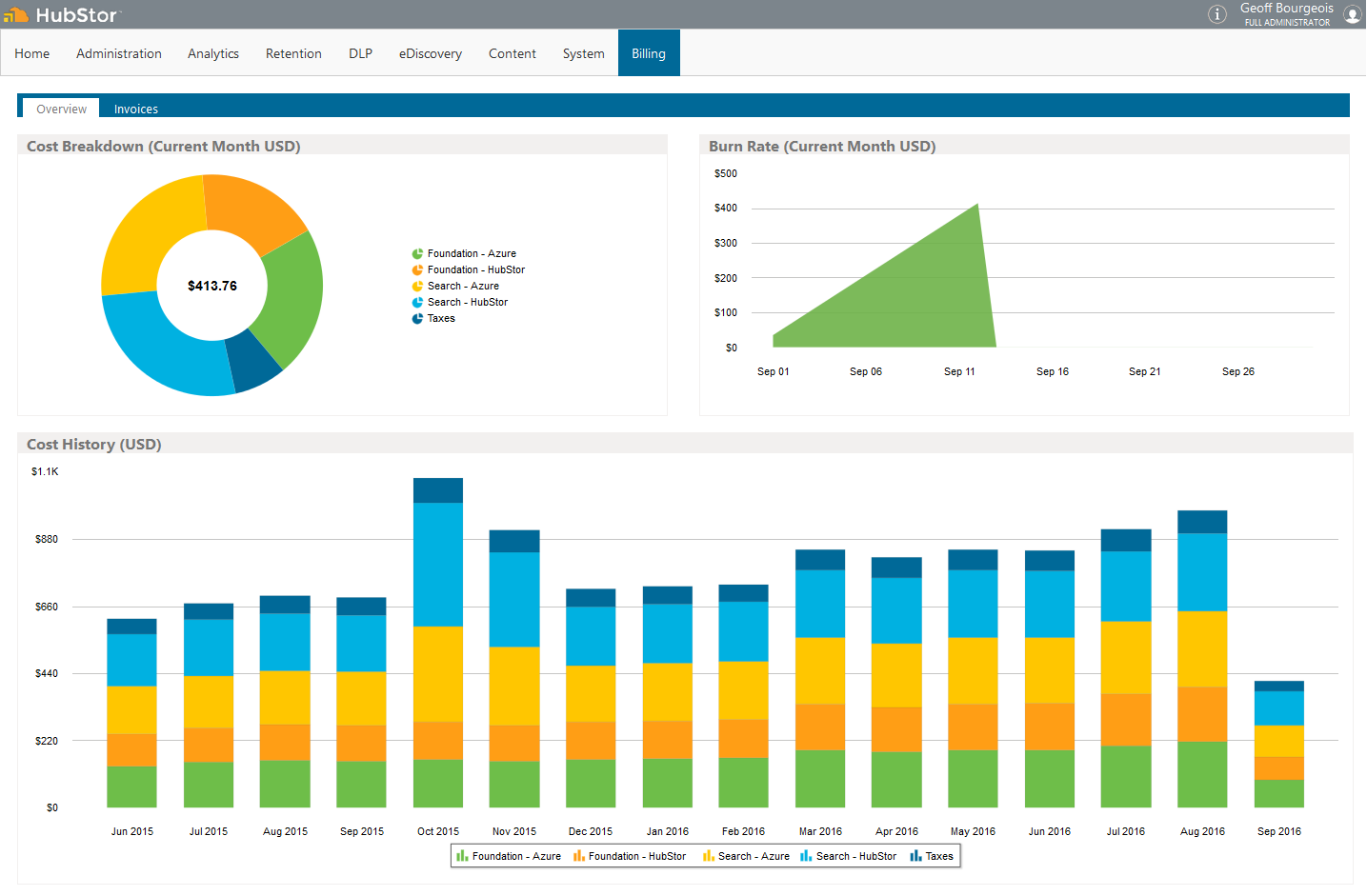Click Foundation - Azure pie legend icon
1367x896 pixels.
pos(417,254)
